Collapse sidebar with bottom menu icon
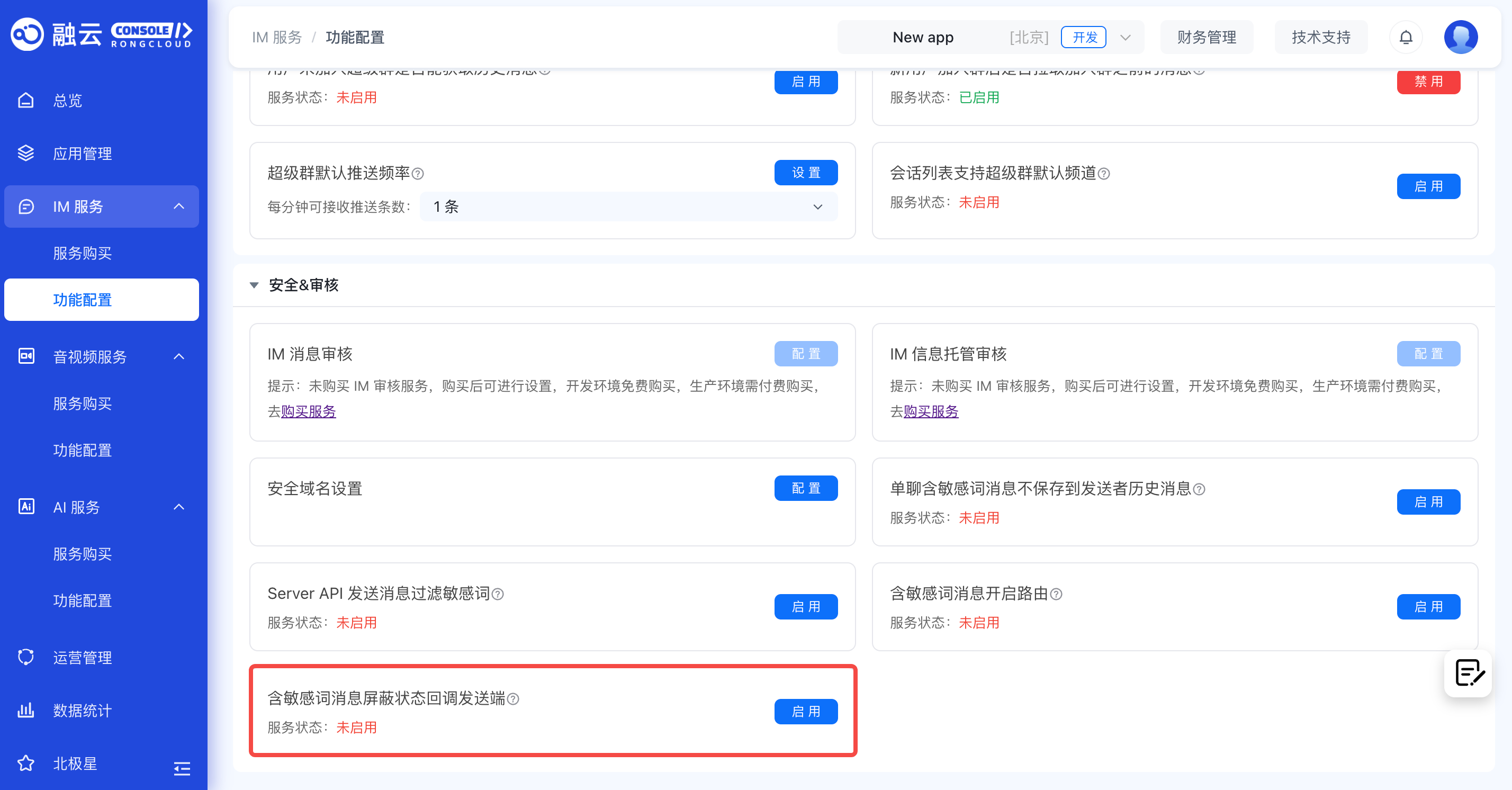 click(182, 768)
